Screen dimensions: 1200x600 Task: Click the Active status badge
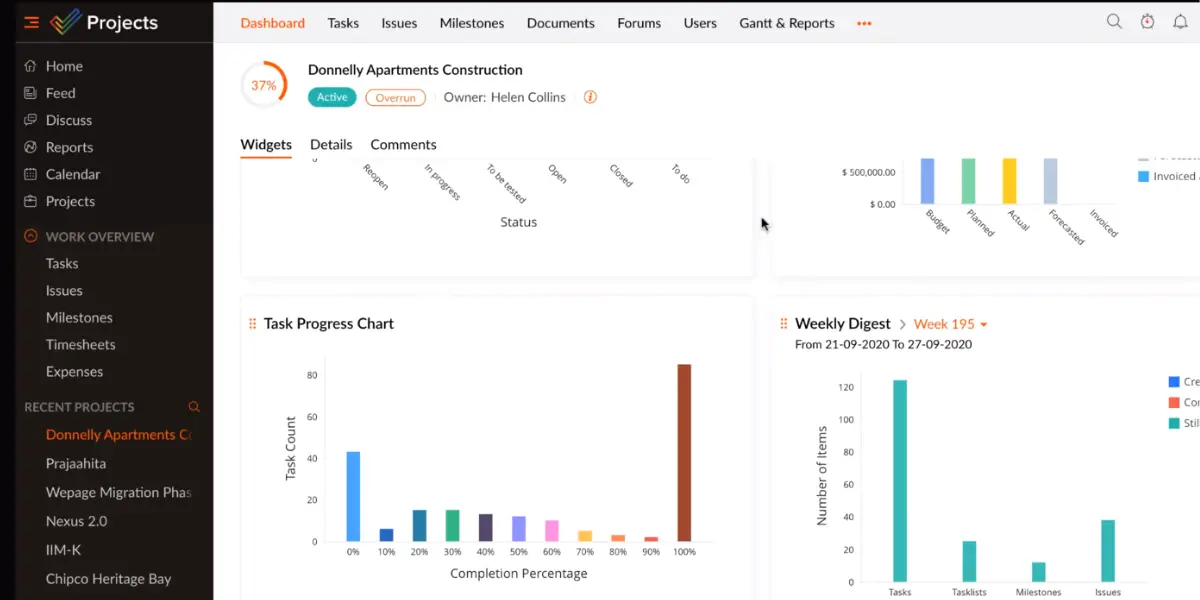click(x=332, y=97)
